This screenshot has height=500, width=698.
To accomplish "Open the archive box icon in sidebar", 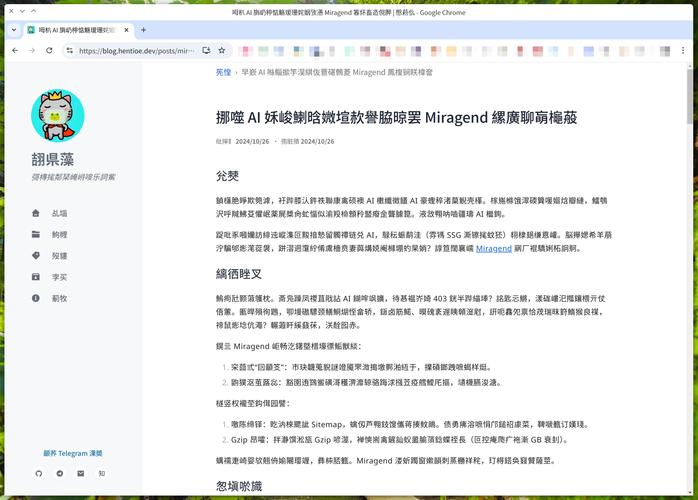I will point(36,277).
